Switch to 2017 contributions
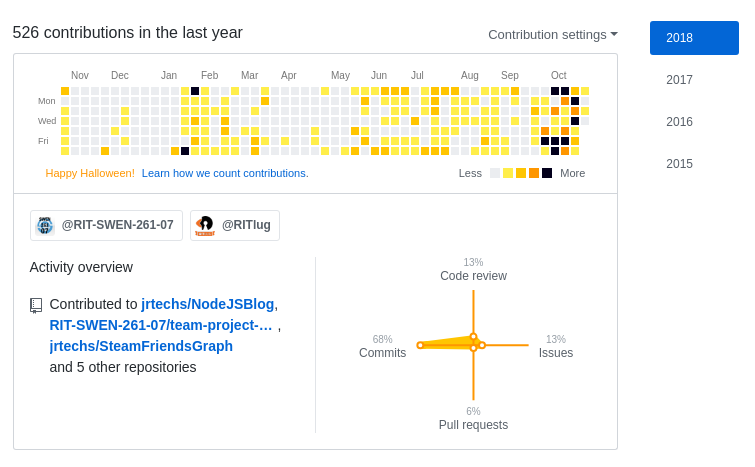The height and width of the screenshot is (467, 755). [x=680, y=80]
